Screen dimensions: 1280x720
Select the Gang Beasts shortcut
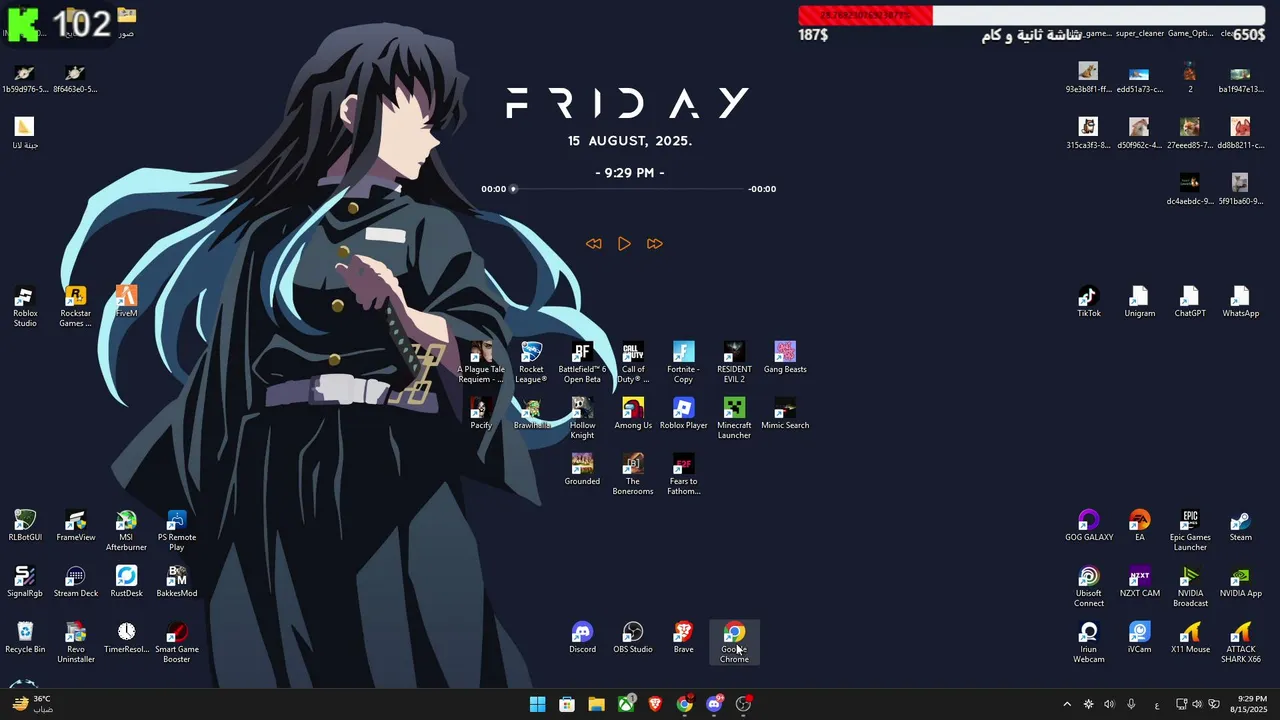(785, 358)
